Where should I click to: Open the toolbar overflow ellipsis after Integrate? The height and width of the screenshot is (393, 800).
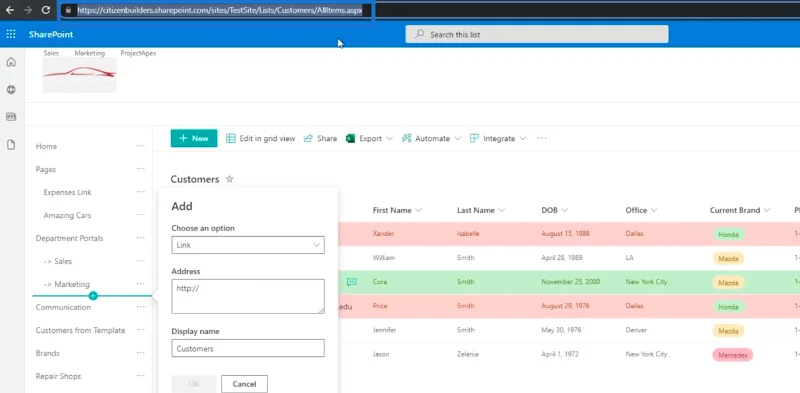[542, 138]
